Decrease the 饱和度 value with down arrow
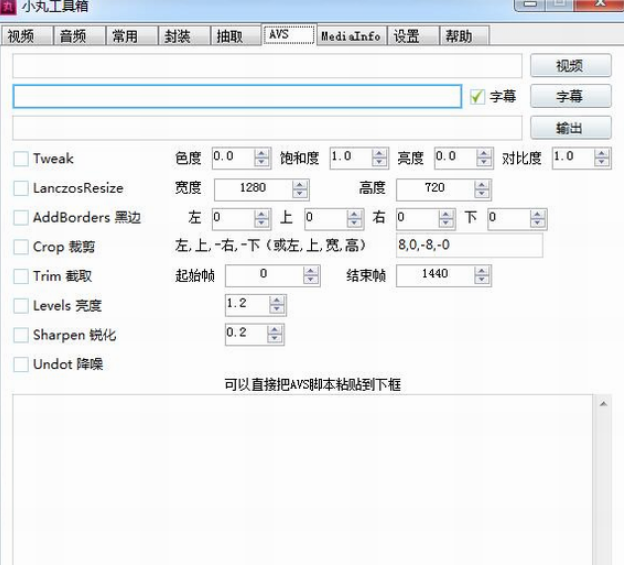 pyautogui.click(x=379, y=162)
